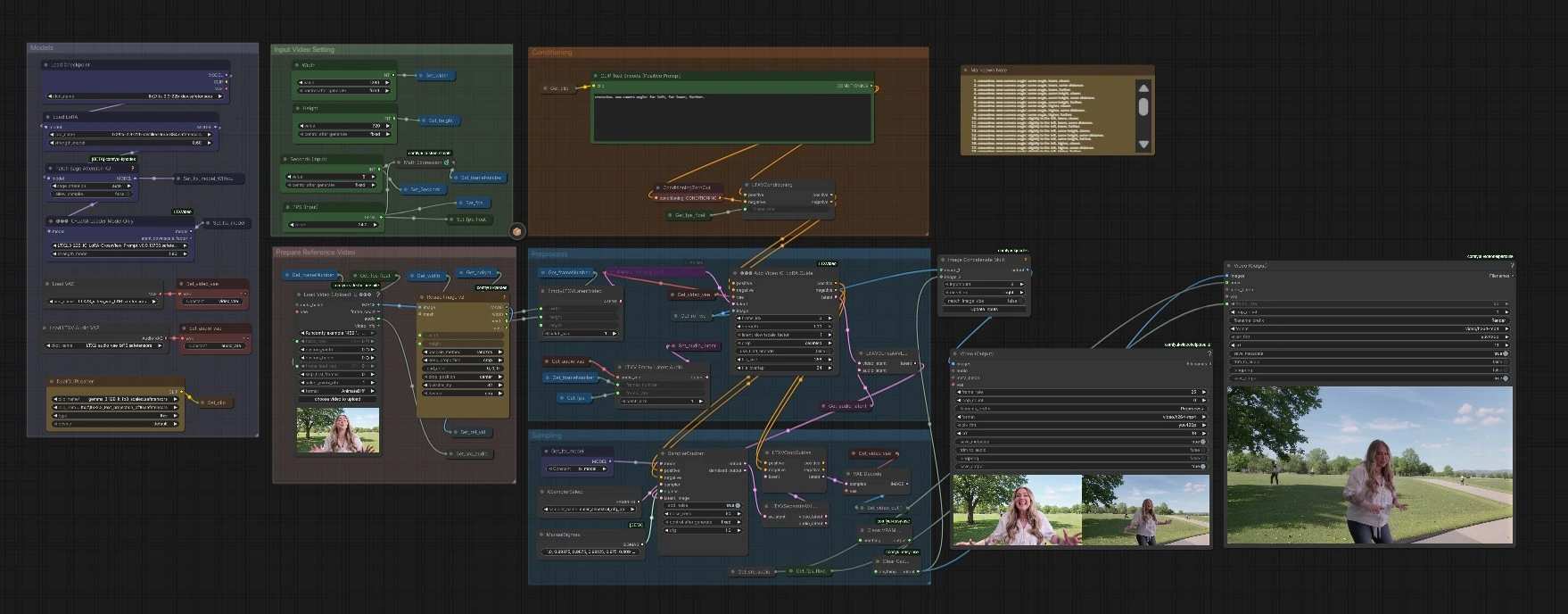Viewport: 1568px width, 614px height.
Task: Toggle trim_to_audio in the preview Video (Output) node
Action: tap(1082, 450)
